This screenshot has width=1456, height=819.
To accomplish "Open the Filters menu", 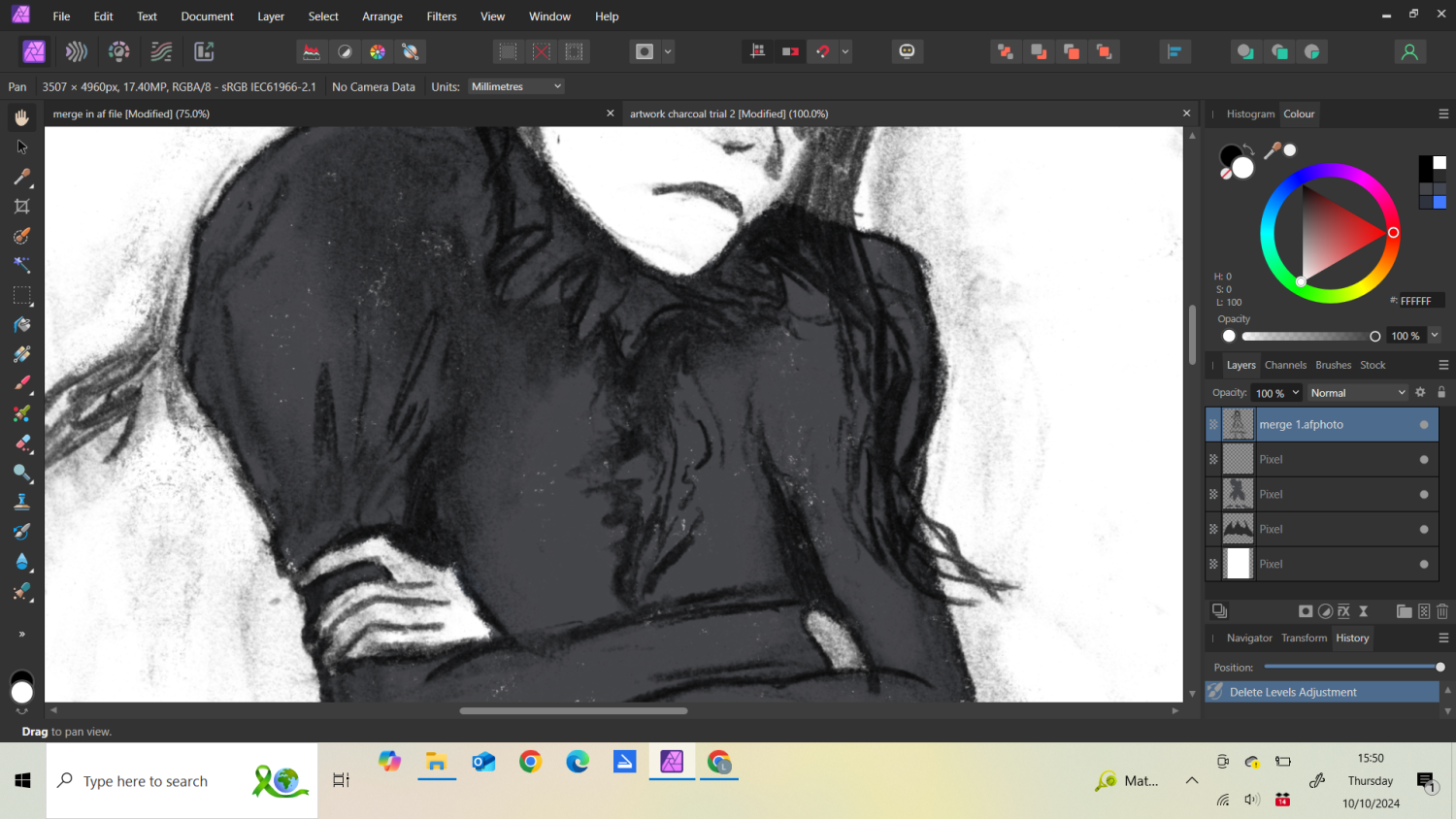I will (441, 16).
